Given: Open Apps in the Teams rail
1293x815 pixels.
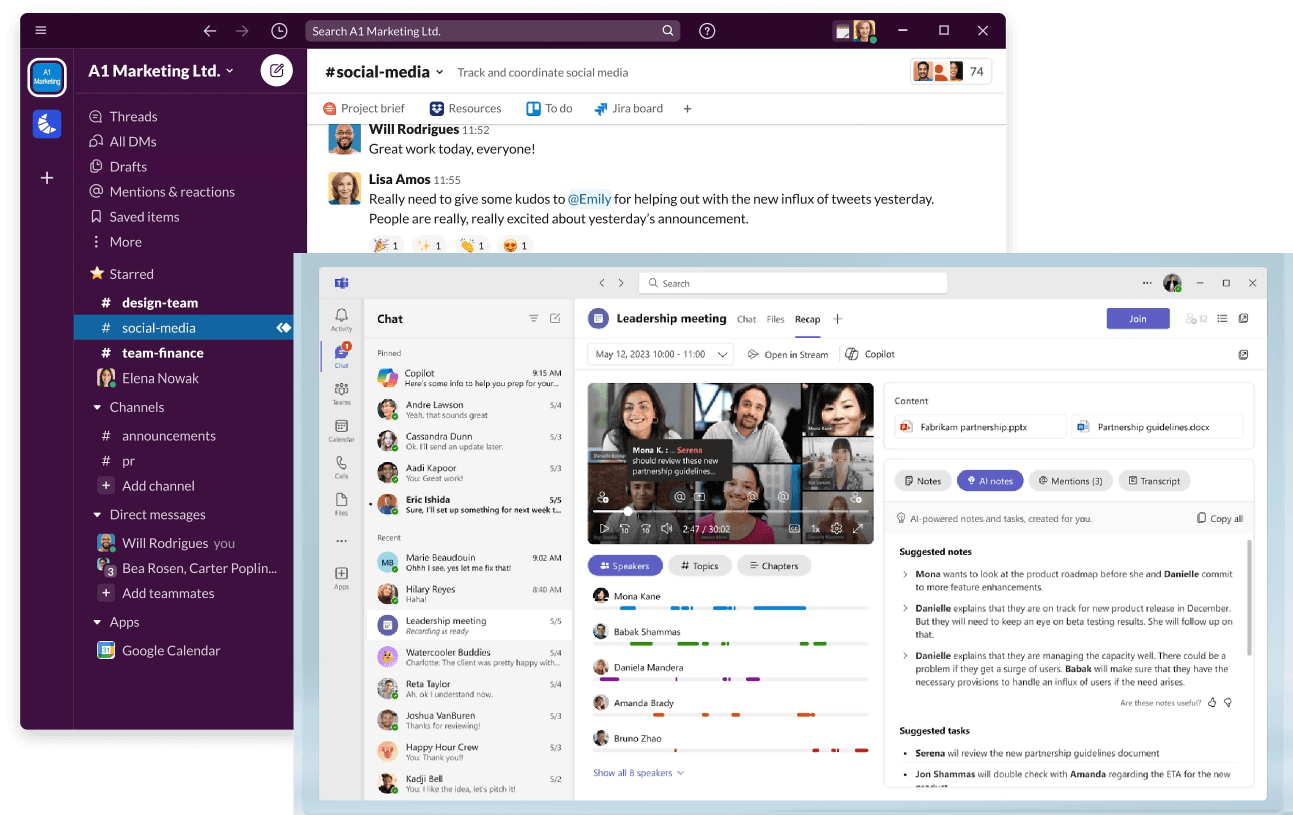Looking at the screenshot, I should point(342,578).
